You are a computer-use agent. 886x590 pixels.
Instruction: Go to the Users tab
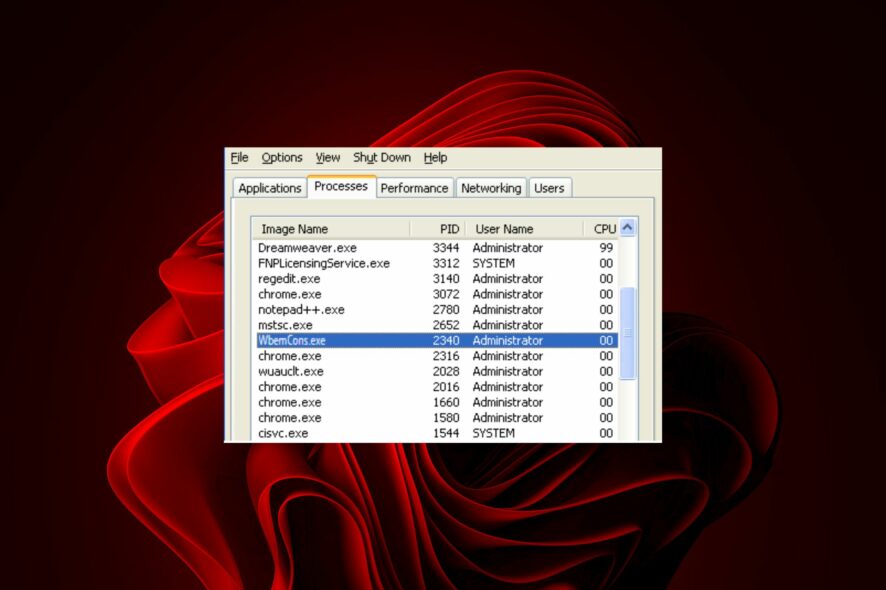pos(549,188)
